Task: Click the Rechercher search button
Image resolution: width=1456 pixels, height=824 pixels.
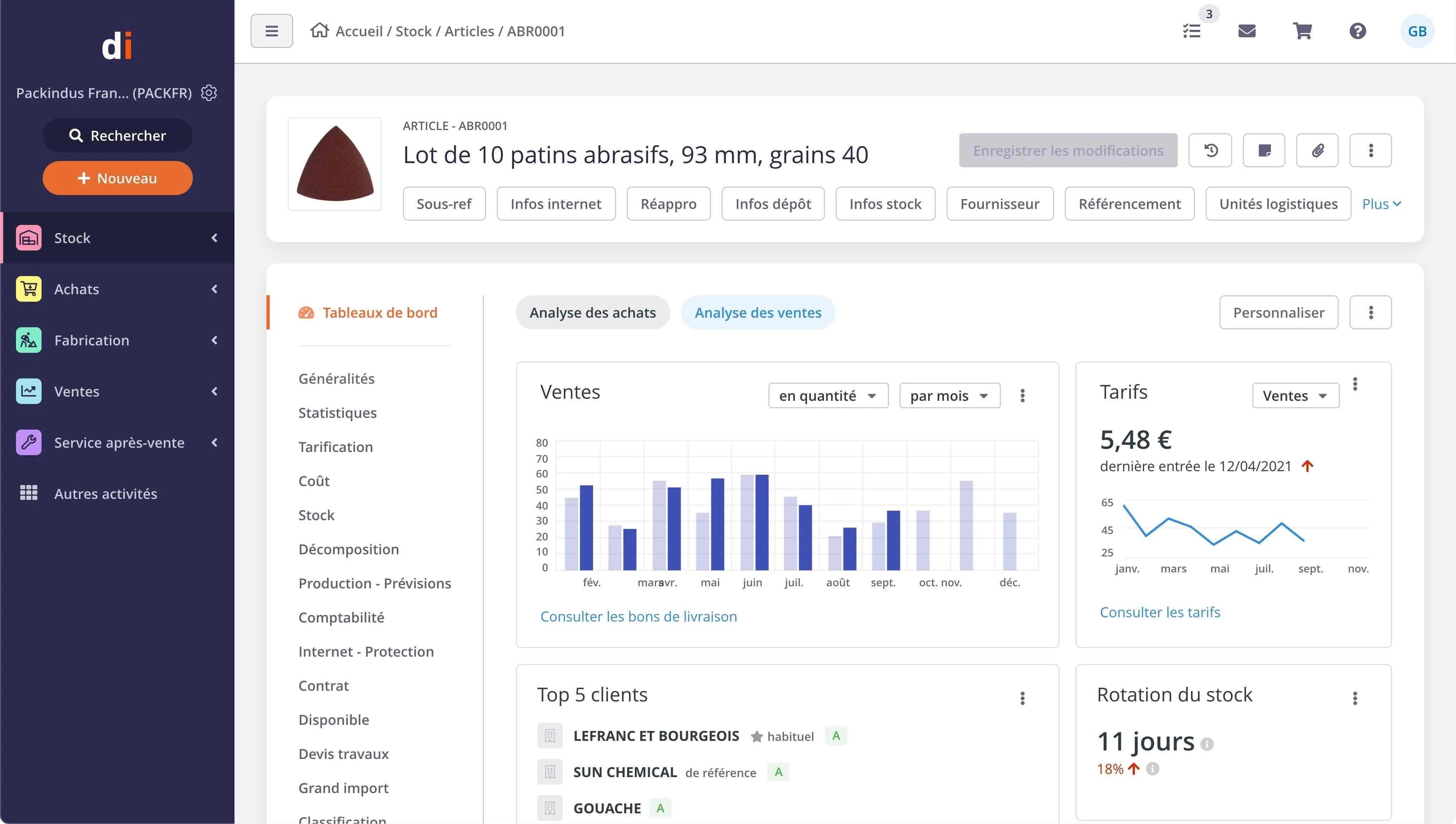Action: (118, 135)
